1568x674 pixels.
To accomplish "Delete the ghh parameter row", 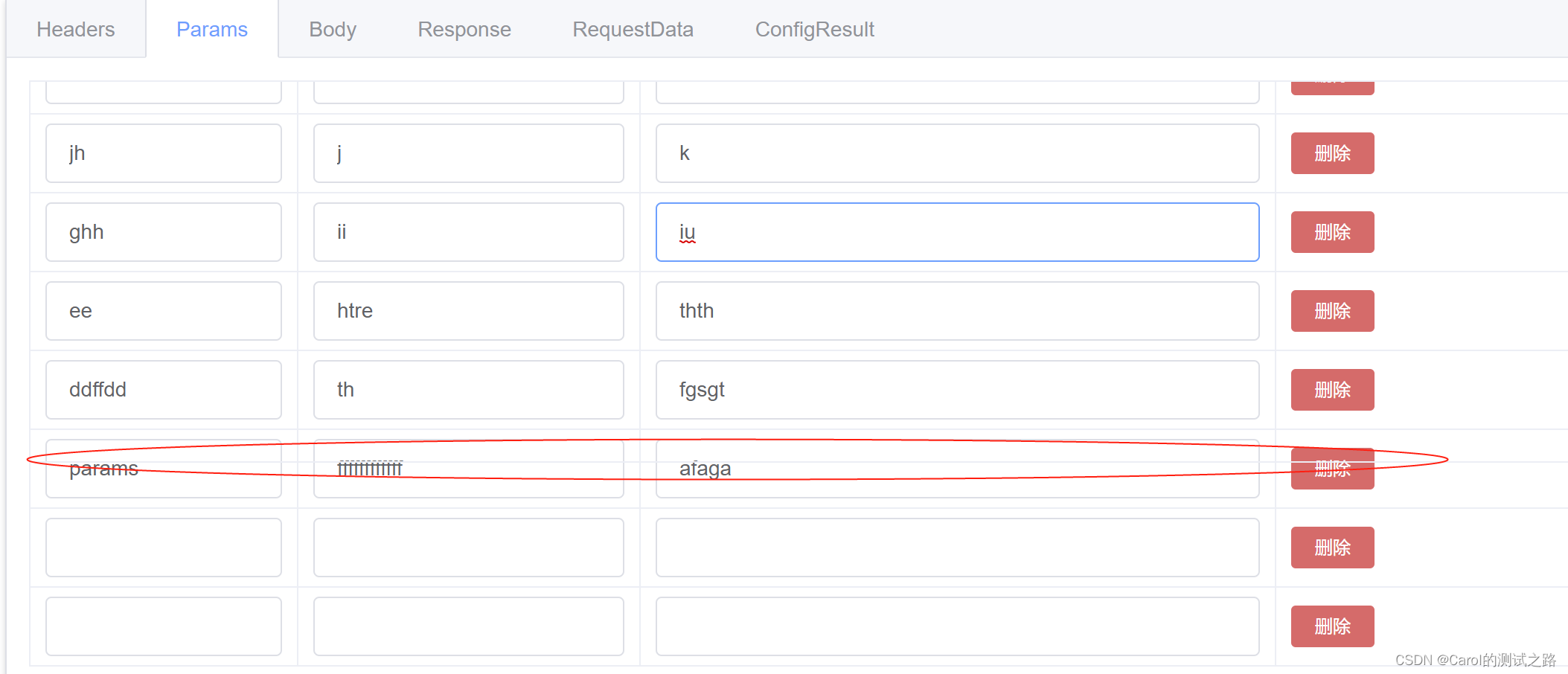I will 1332,232.
